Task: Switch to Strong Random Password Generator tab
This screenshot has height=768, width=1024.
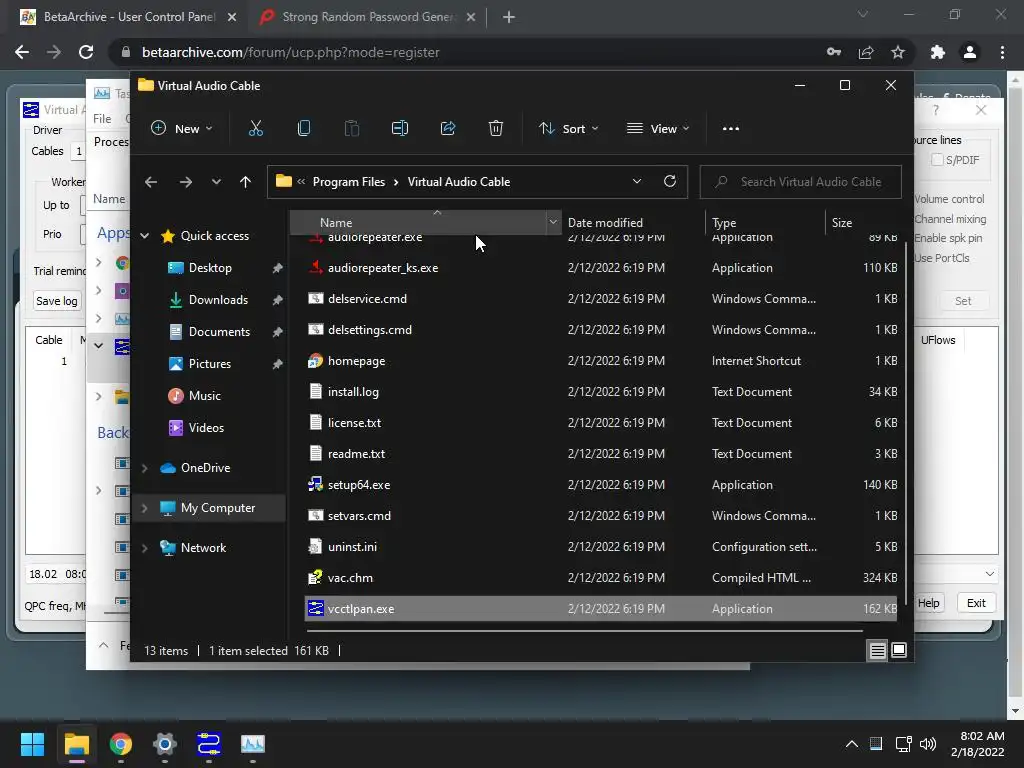Action: pyautogui.click(x=368, y=17)
